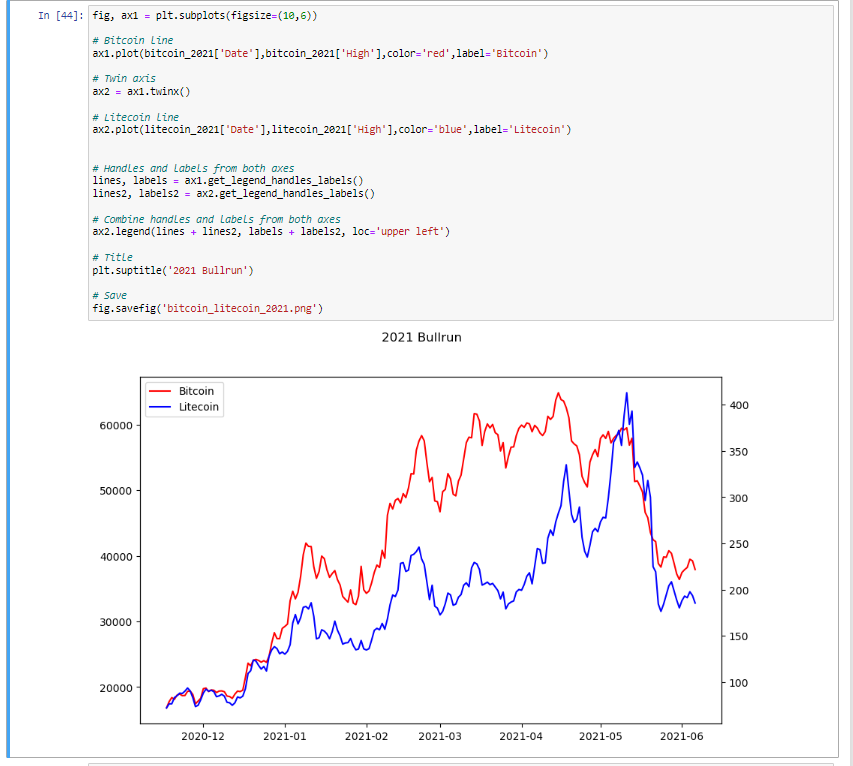Click the 400 tick on right axis
Screen dimensions: 853x766
pyautogui.click(x=740, y=406)
